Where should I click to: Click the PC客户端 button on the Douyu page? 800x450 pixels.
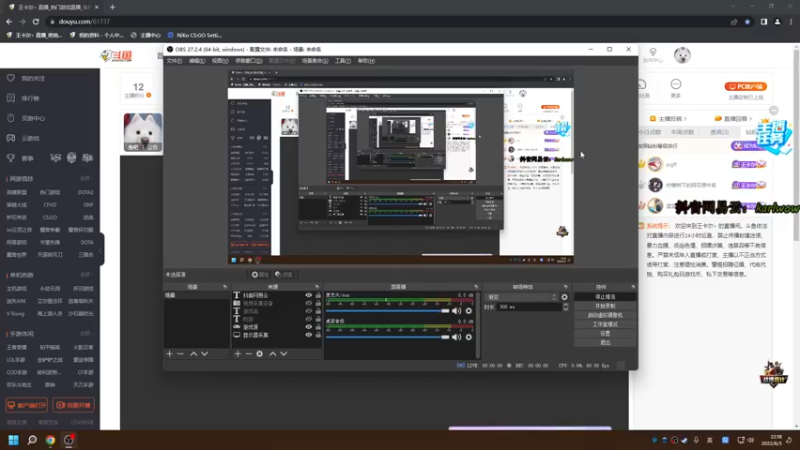(x=745, y=86)
